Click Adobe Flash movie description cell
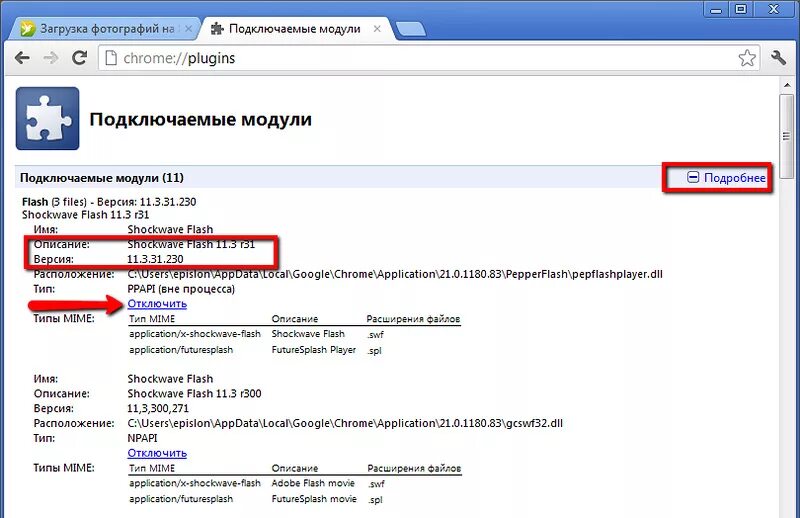Viewport: 800px width, 518px height. 313,483
